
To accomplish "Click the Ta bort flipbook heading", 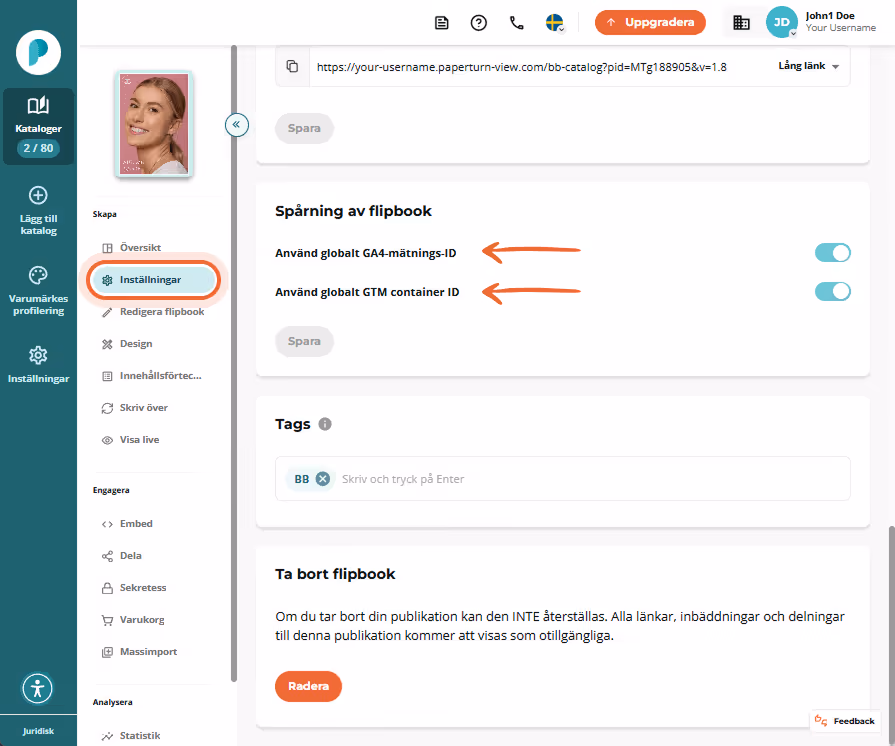I will [335, 574].
